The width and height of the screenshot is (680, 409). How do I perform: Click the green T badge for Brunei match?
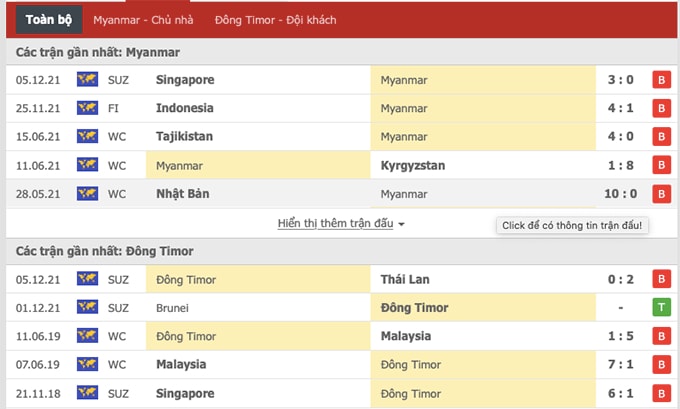pos(661,308)
